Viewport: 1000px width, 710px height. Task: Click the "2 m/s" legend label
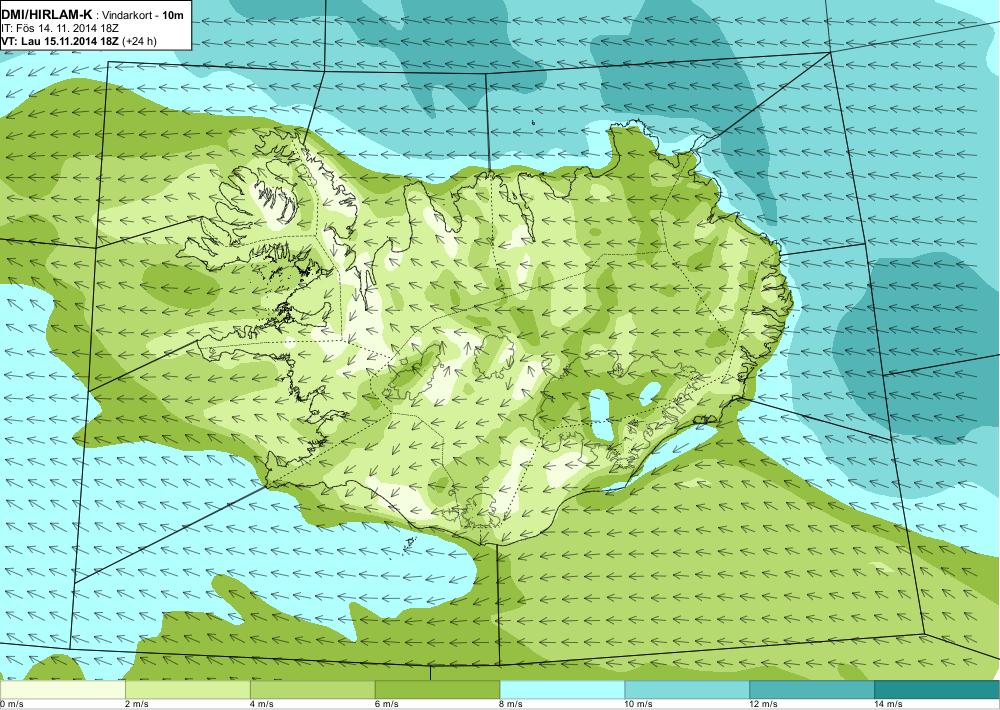(137, 704)
